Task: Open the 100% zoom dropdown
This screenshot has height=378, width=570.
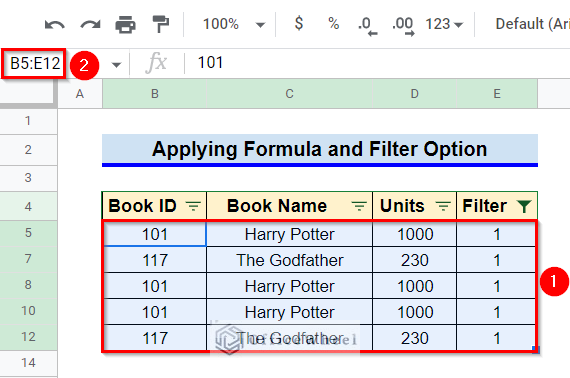Action: tap(234, 24)
